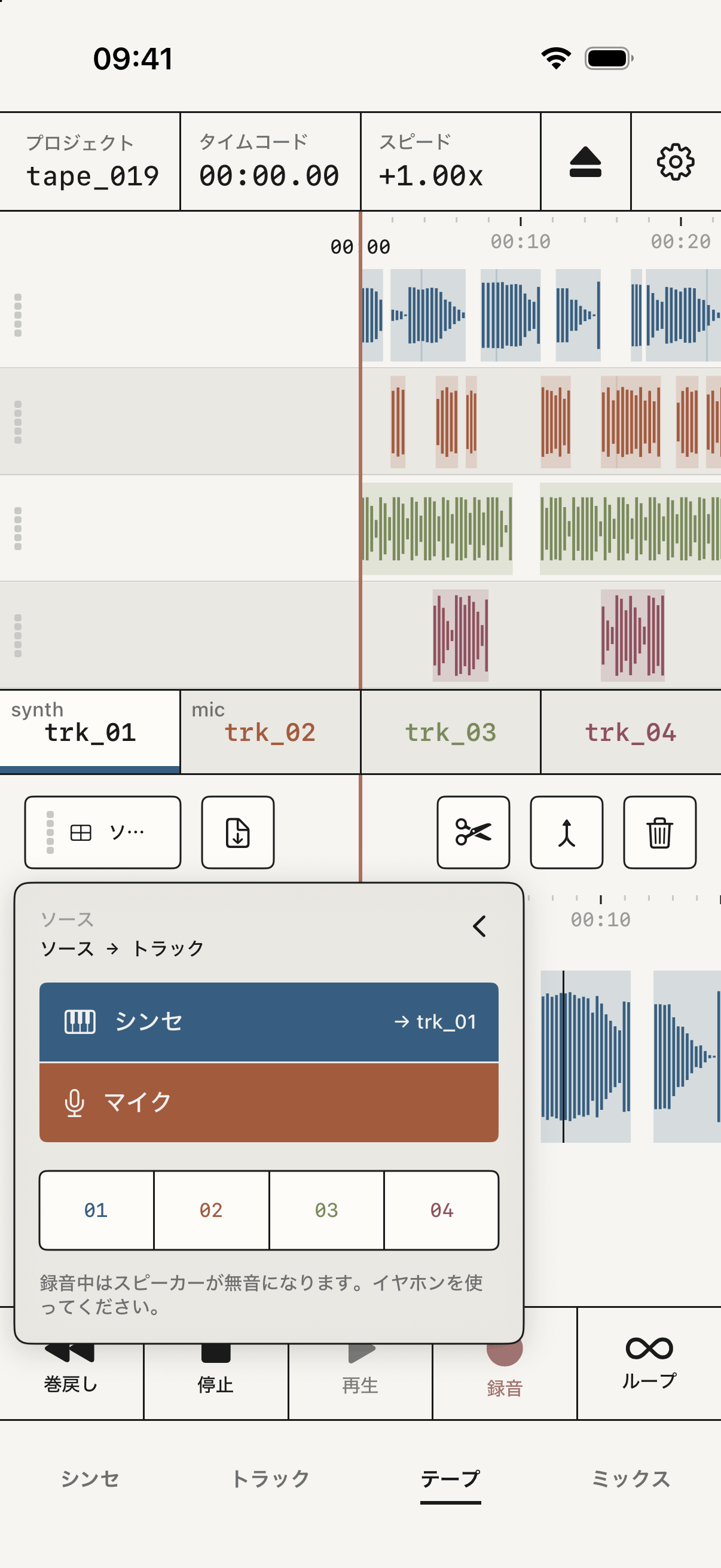Viewport: 721px width, 1568px height.
Task: Click the import file download icon
Action: 238,832
